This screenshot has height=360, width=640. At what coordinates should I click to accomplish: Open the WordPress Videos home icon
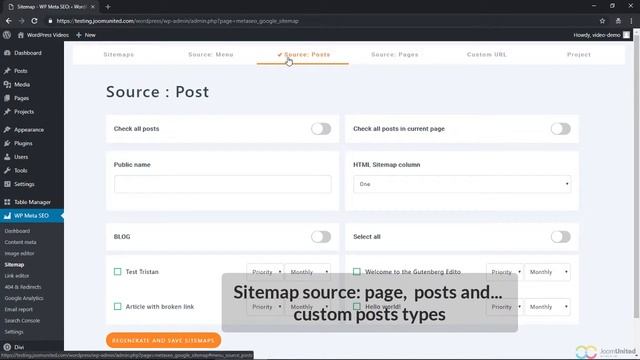pos(20,35)
